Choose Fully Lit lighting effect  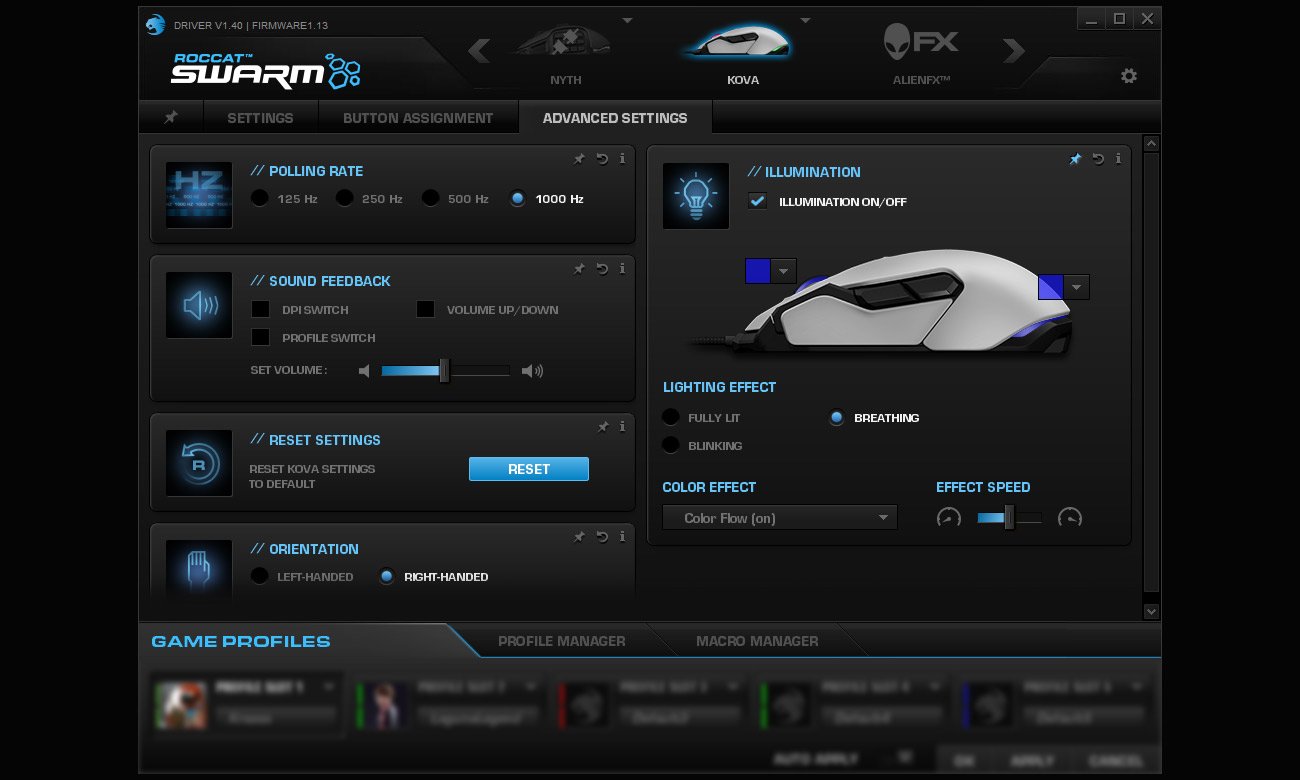pyautogui.click(x=671, y=417)
